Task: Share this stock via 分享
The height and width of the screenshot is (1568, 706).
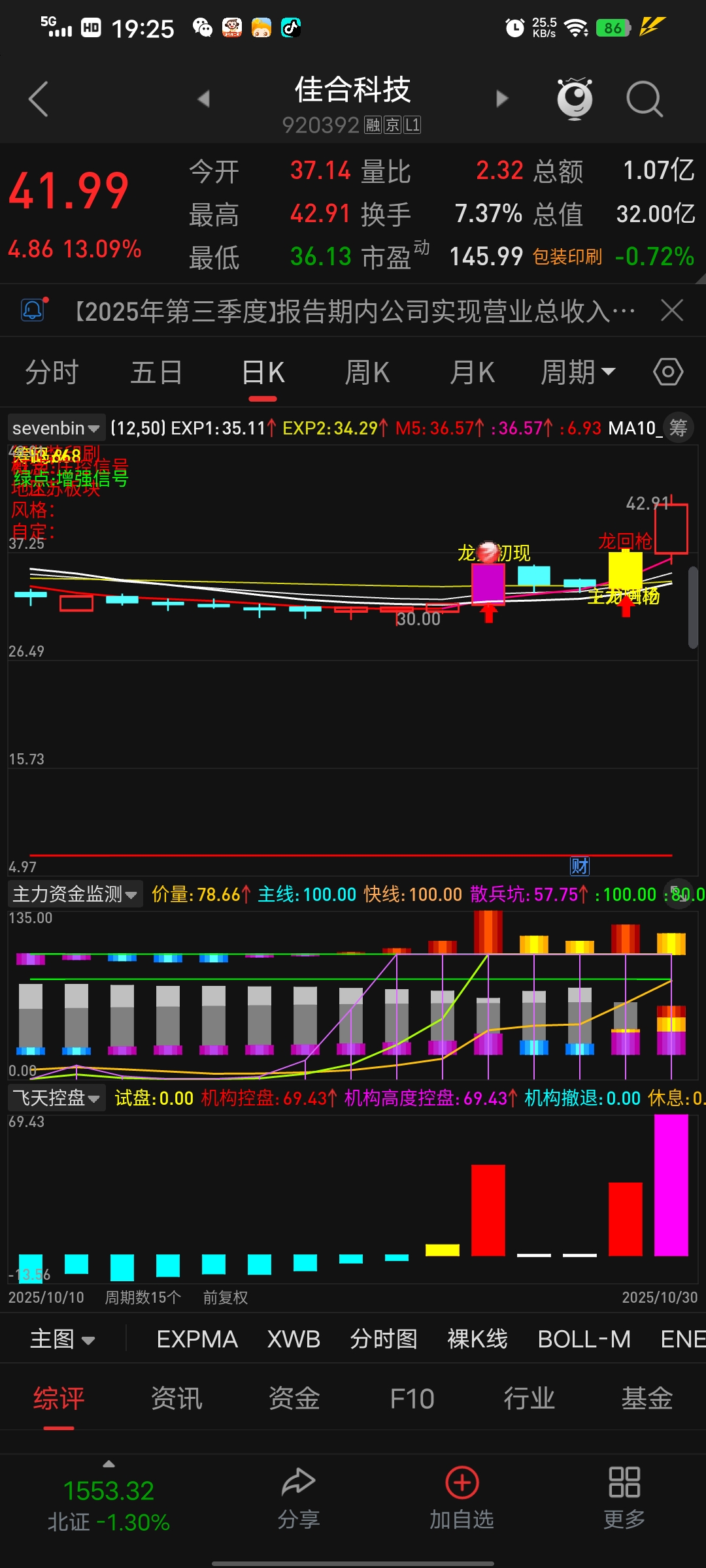Action: [299, 1483]
